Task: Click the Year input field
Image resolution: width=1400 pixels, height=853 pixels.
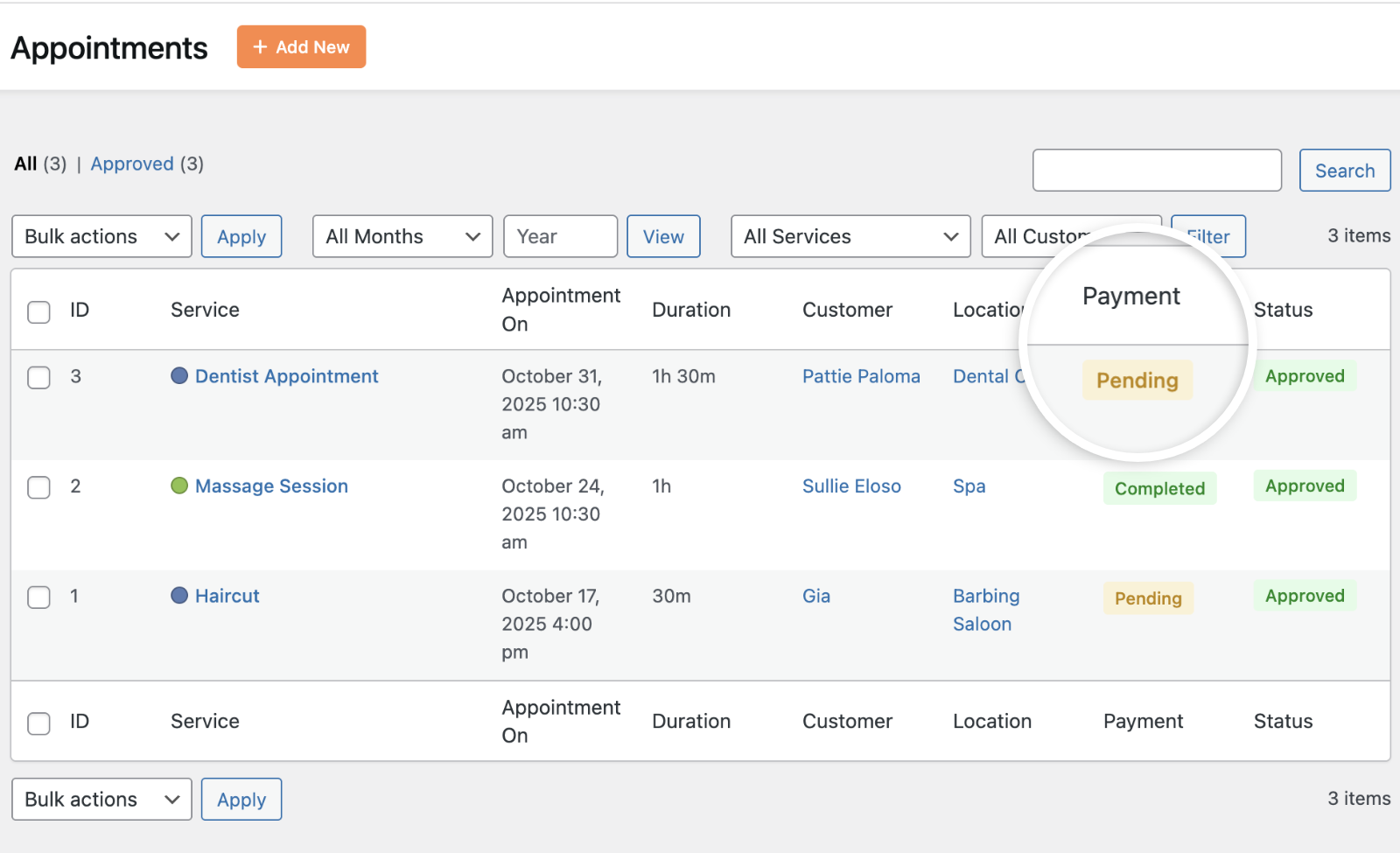Action: click(560, 236)
